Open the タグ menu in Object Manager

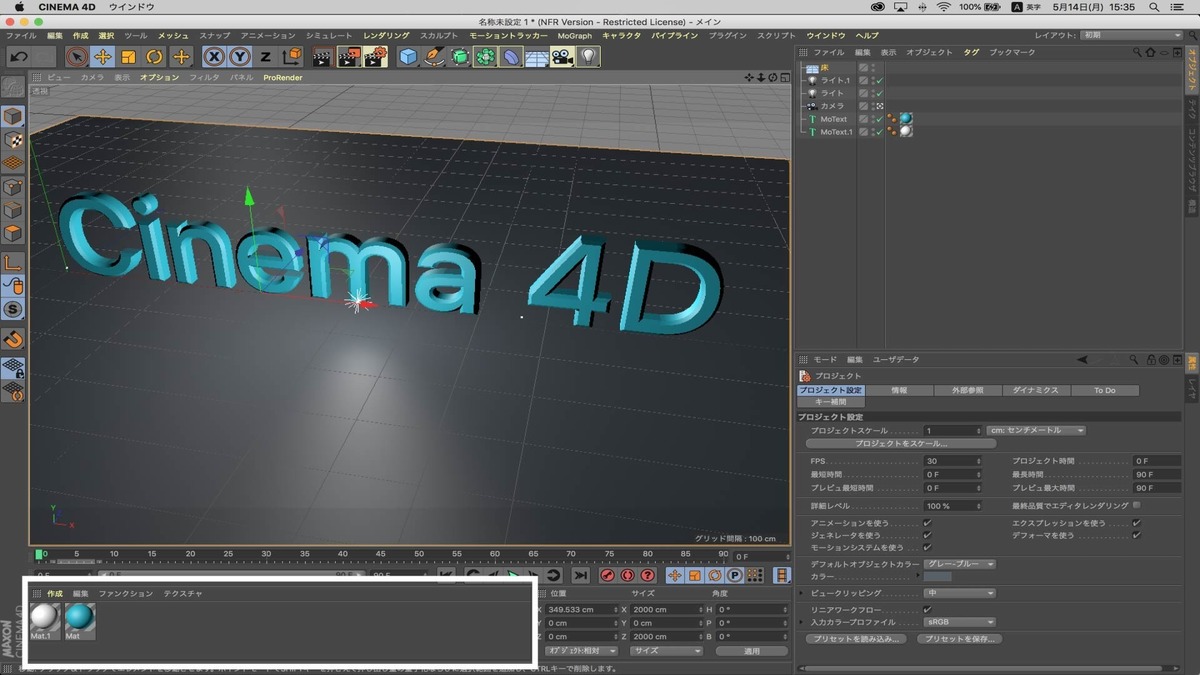pos(971,52)
